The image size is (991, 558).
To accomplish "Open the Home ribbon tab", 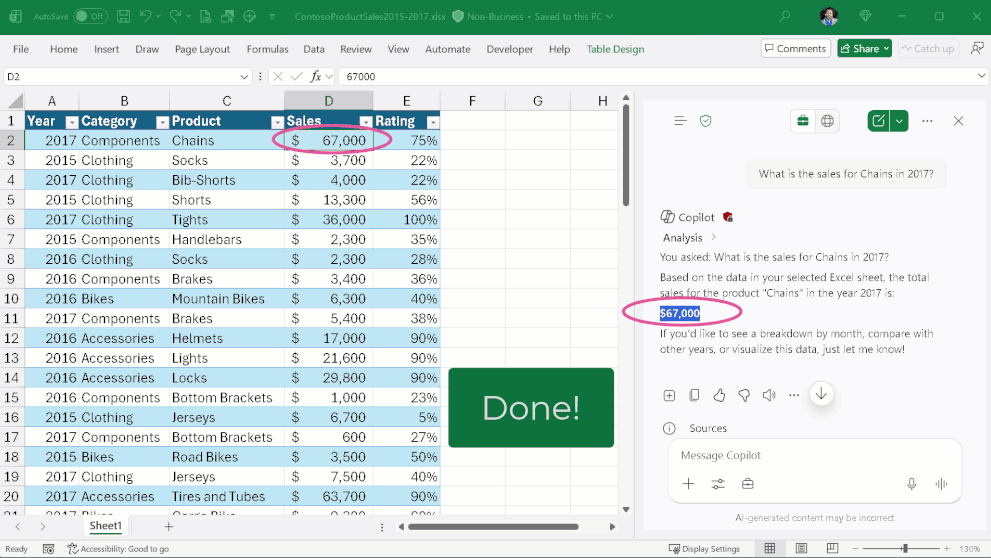I will tap(64, 49).
